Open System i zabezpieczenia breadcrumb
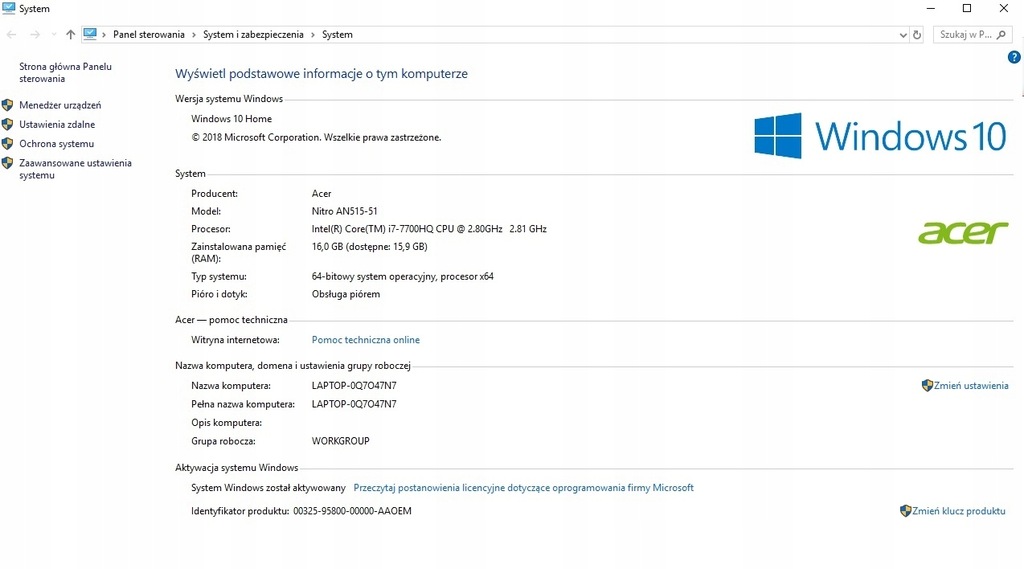The height and width of the screenshot is (569, 1024). pos(253,35)
